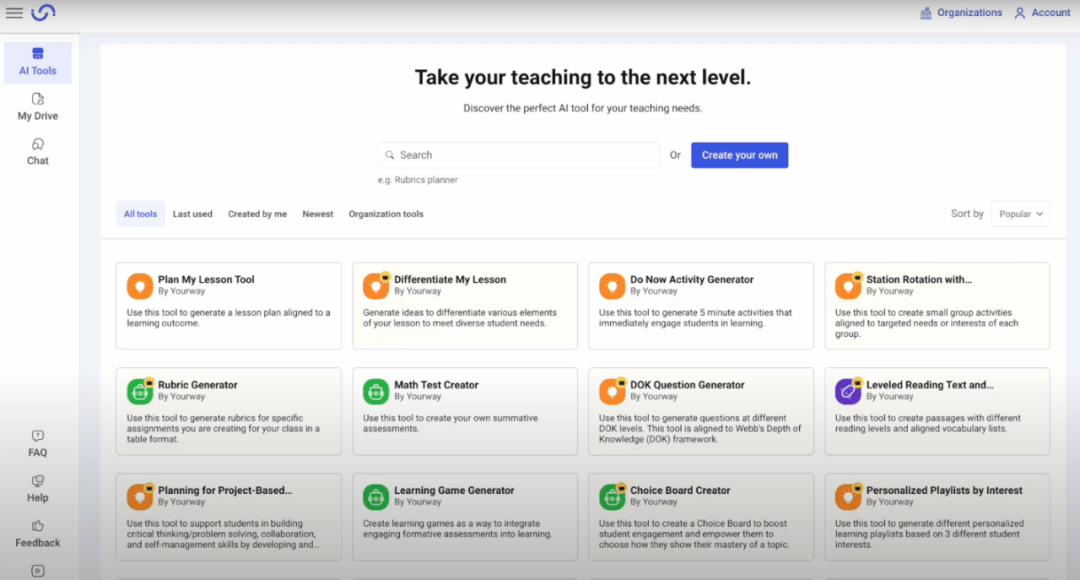Open My Drive from the sidebar

click(38, 106)
